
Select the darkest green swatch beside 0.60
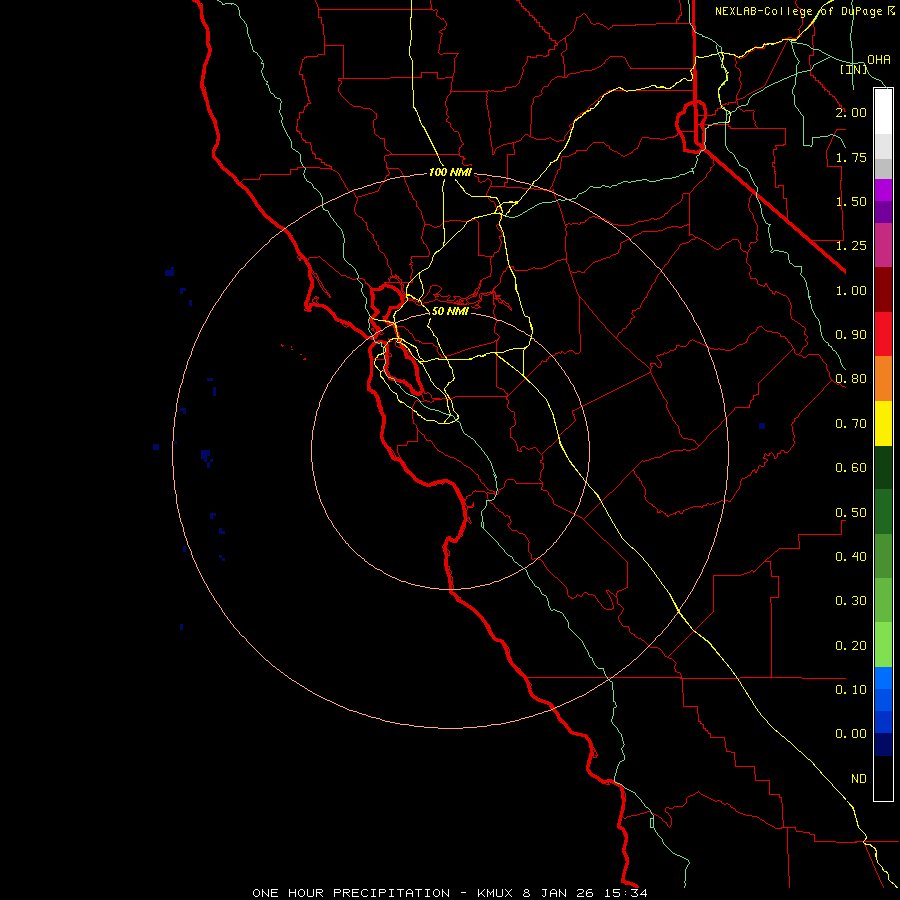click(883, 467)
